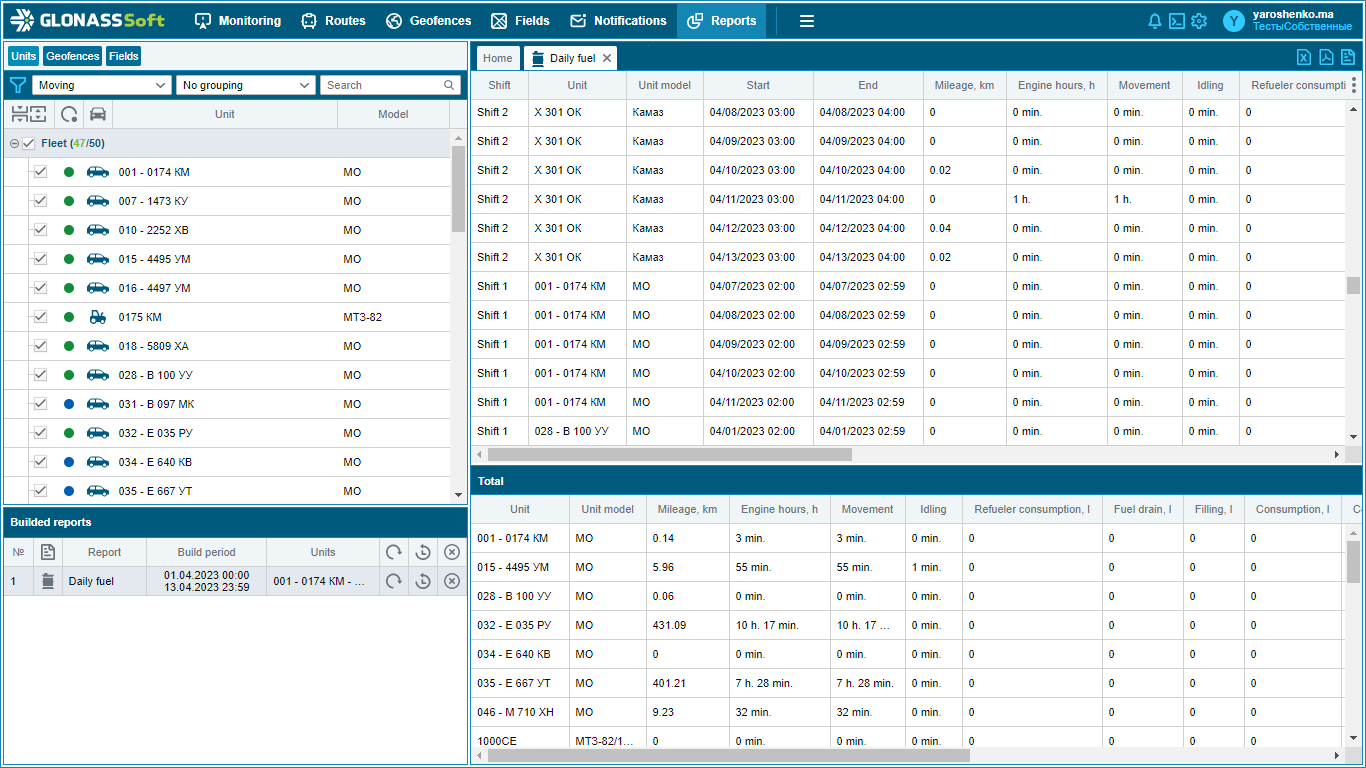Select total row 032 - Е 035 РУ

tap(907, 625)
